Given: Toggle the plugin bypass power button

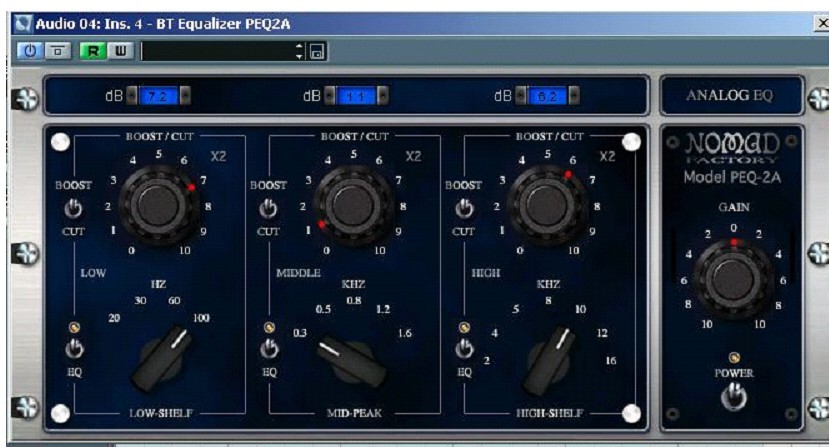Looking at the screenshot, I should (29, 50).
